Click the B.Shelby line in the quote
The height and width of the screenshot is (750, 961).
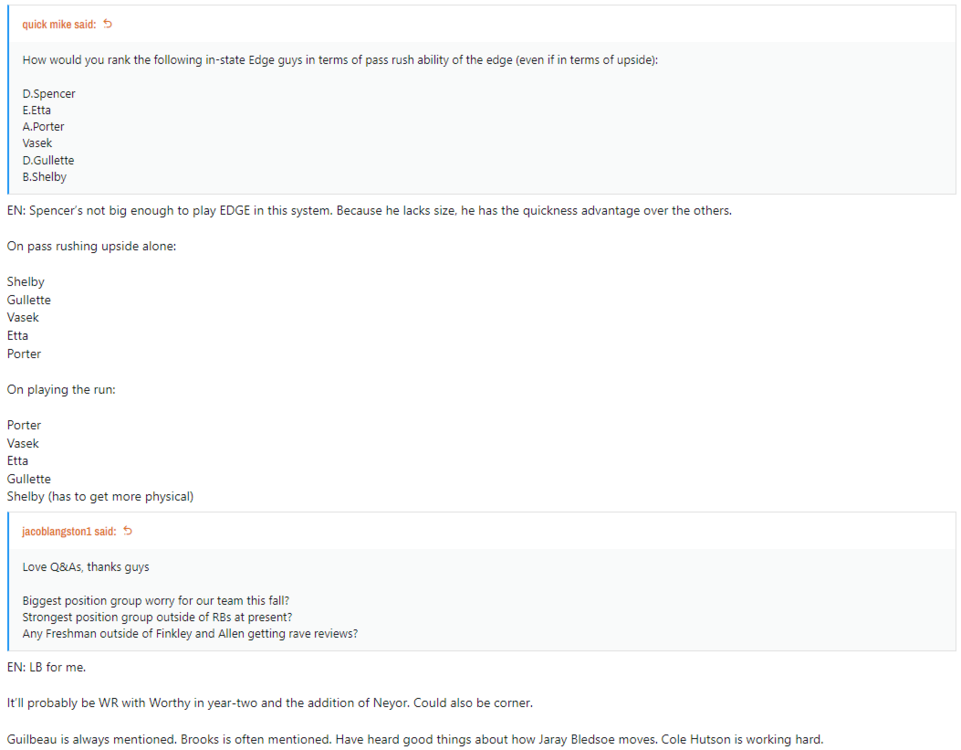(44, 176)
